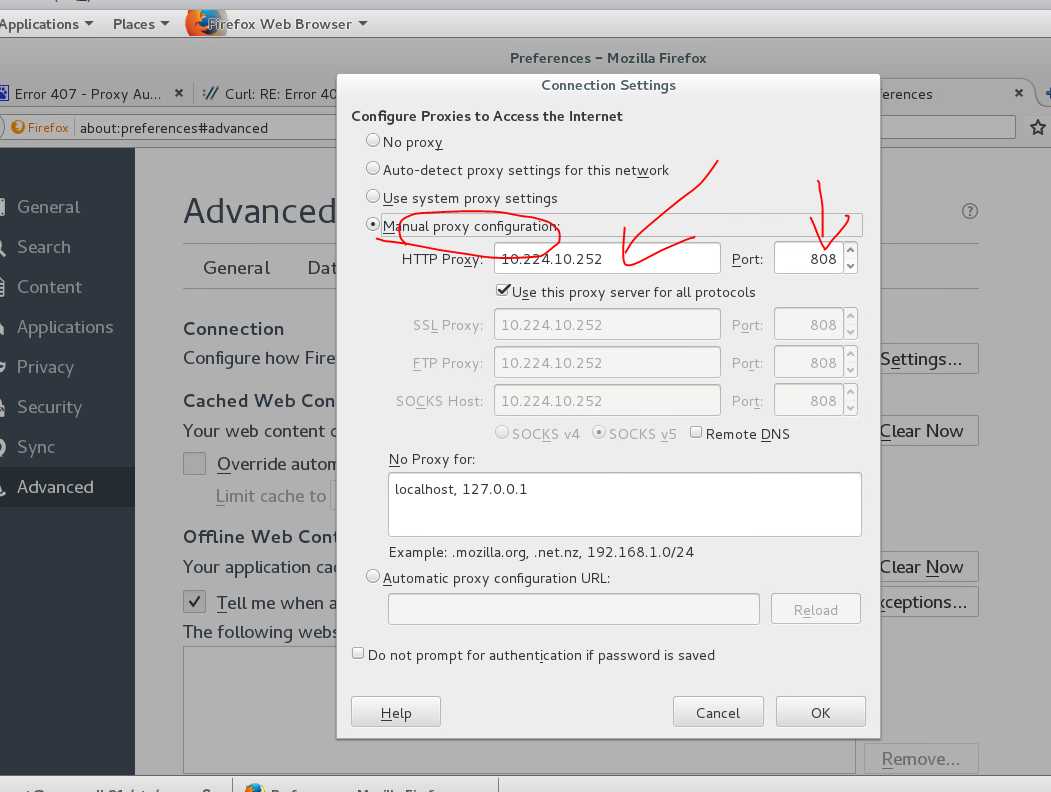
Task: Click the connection Settings... button
Action: 928,358
